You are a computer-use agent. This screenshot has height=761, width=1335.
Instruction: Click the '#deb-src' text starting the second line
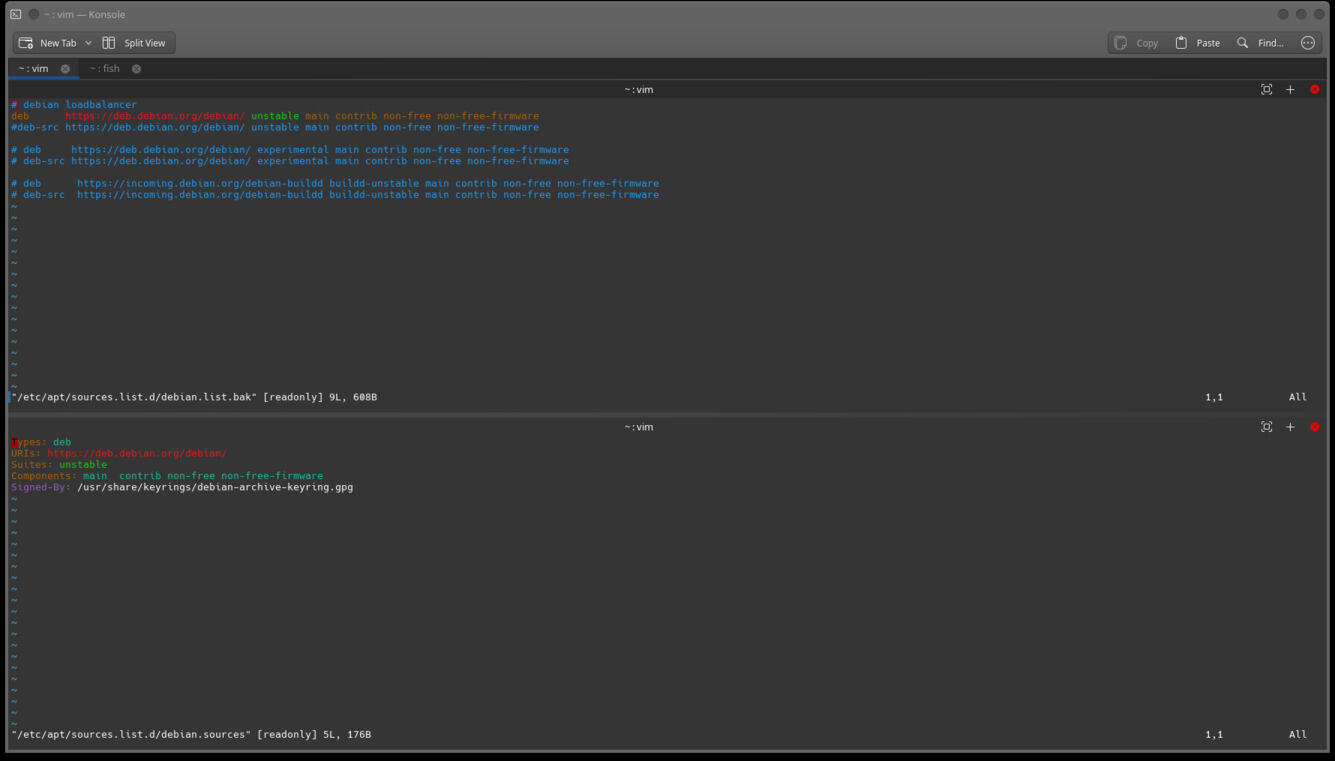click(35, 127)
